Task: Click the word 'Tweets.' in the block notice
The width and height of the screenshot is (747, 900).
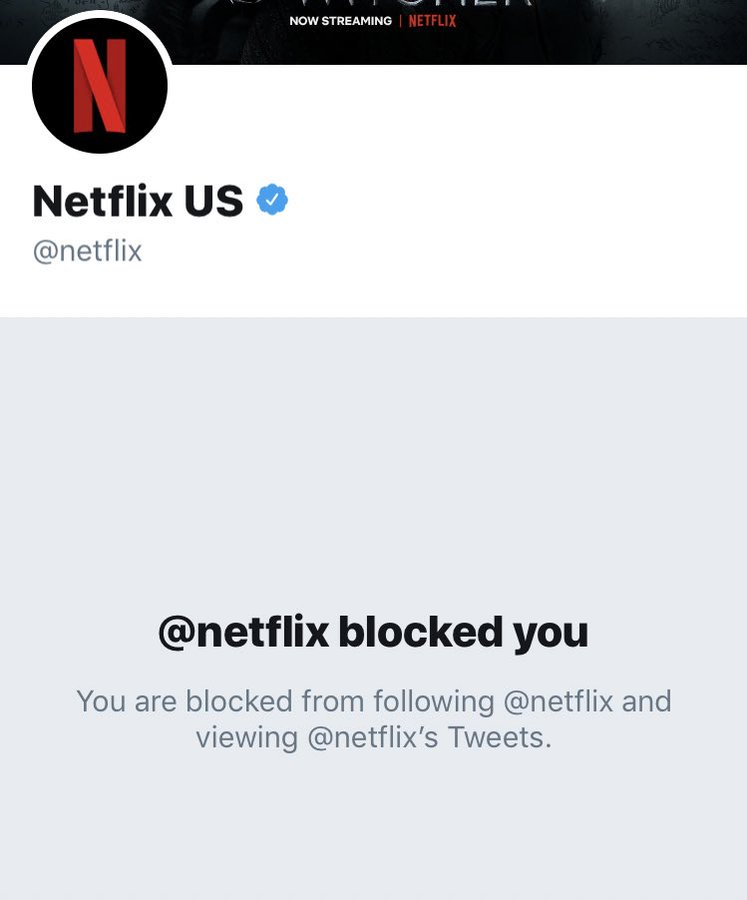Action: pyautogui.click(x=500, y=738)
